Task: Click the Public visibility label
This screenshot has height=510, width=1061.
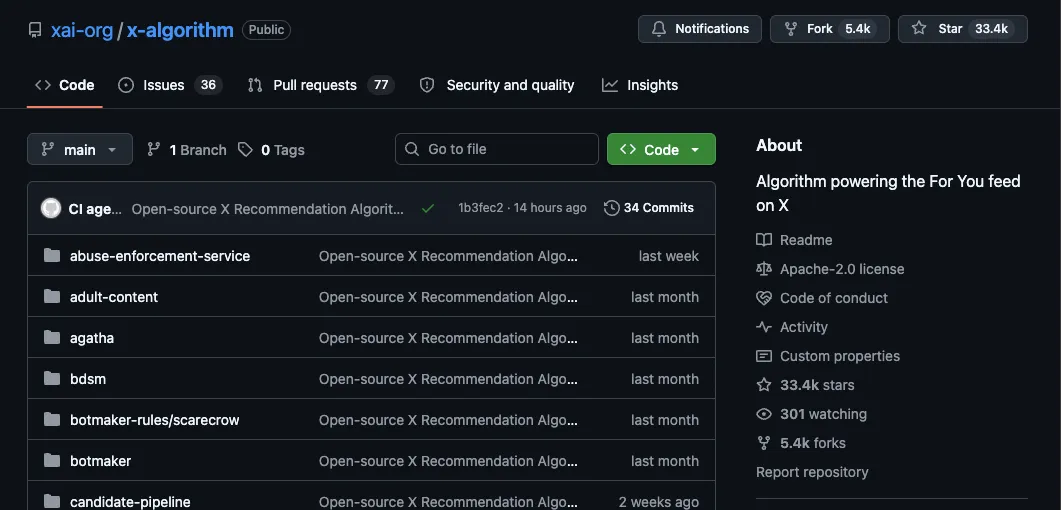Action: tap(267, 30)
